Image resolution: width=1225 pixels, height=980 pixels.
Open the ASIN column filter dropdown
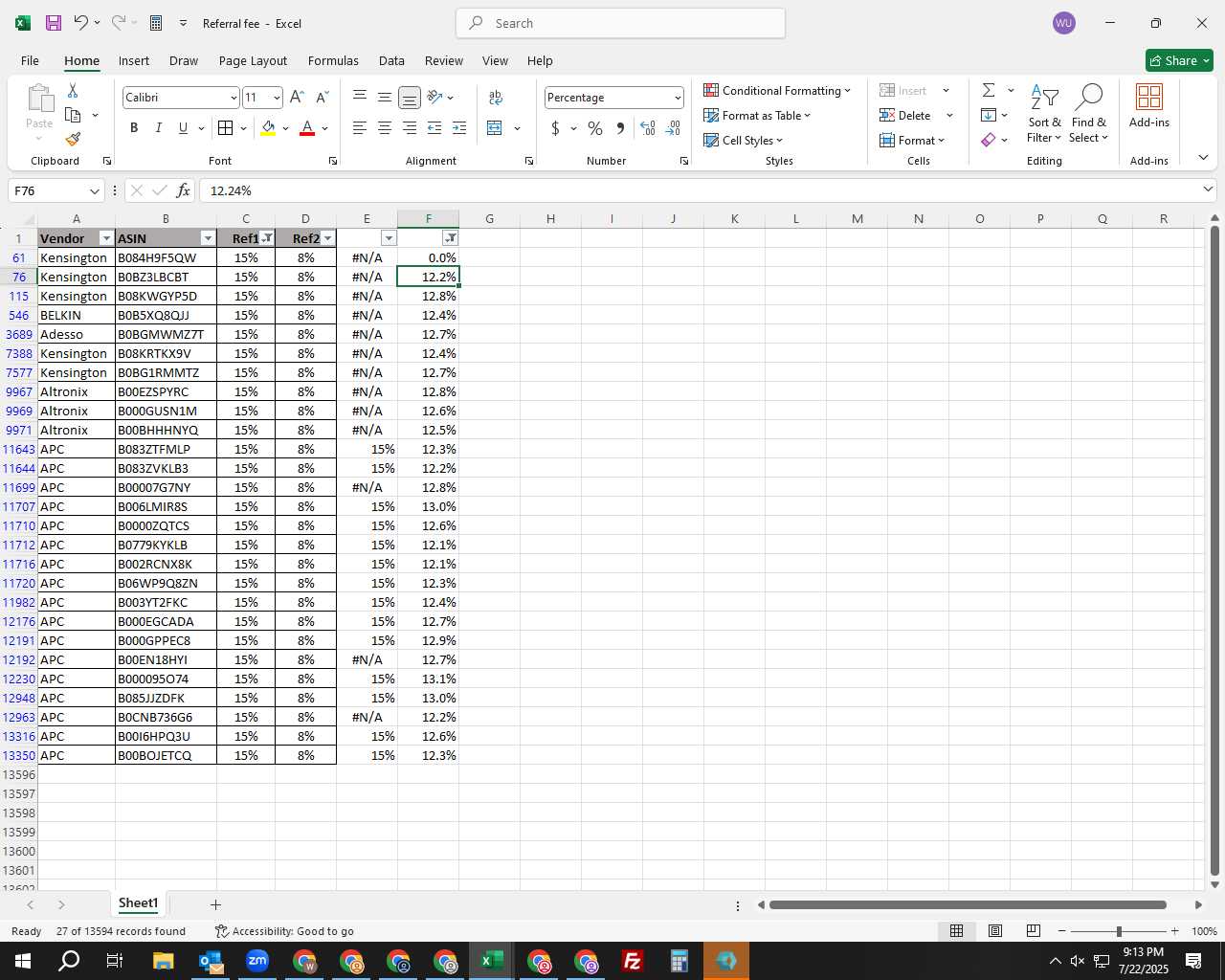tap(208, 238)
